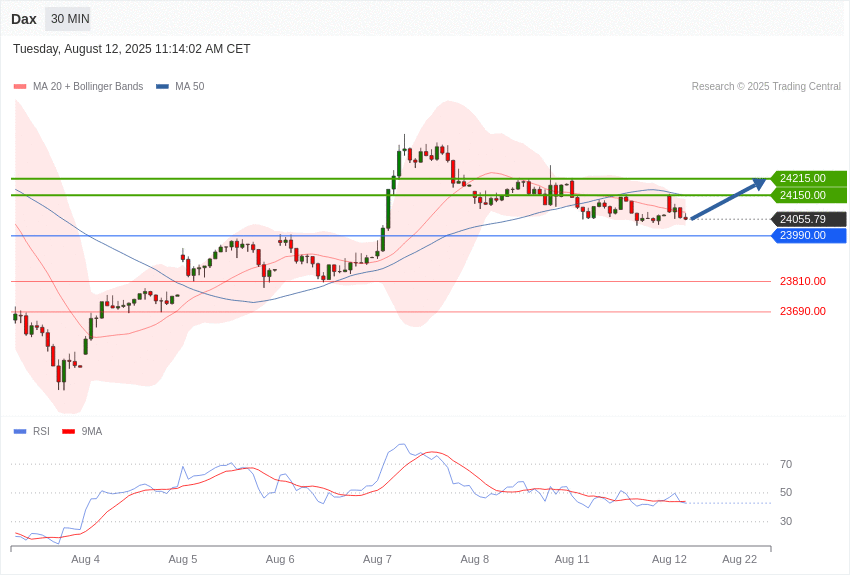Click the RSI legend label
The image size is (850, 576).
pyautogui.click(x=41, y=431)
